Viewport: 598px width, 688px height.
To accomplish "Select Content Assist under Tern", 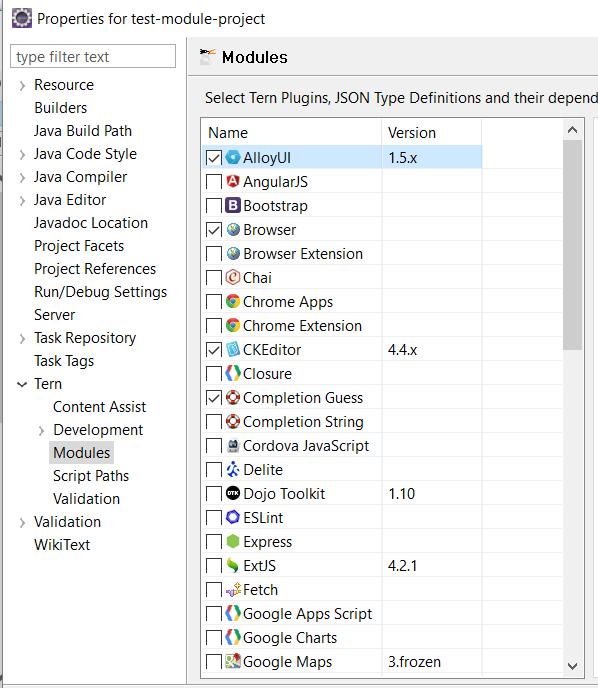I will pyautogui.click(x=99, y=407).
